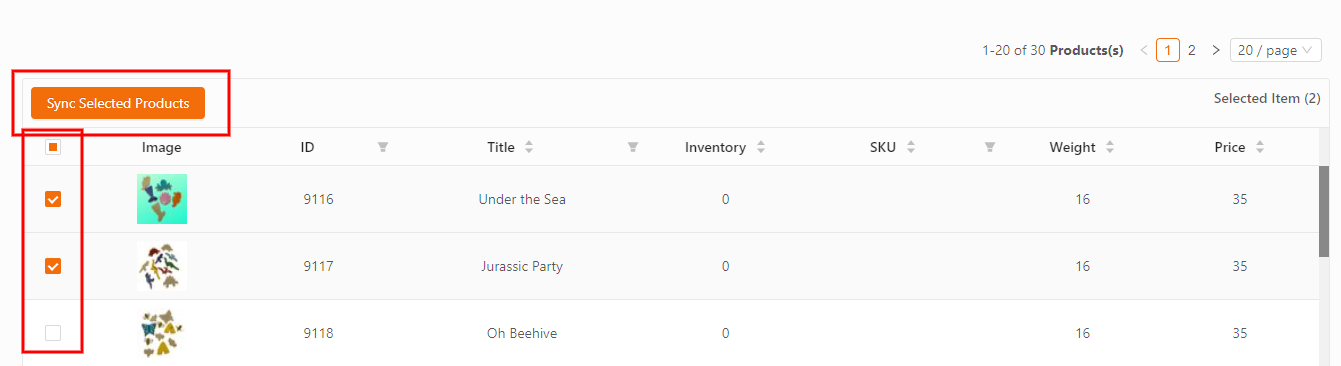Check the Oh Beehive product checkbox
The width and height of the screenshot is (1341, 366).
pos(53,333)
